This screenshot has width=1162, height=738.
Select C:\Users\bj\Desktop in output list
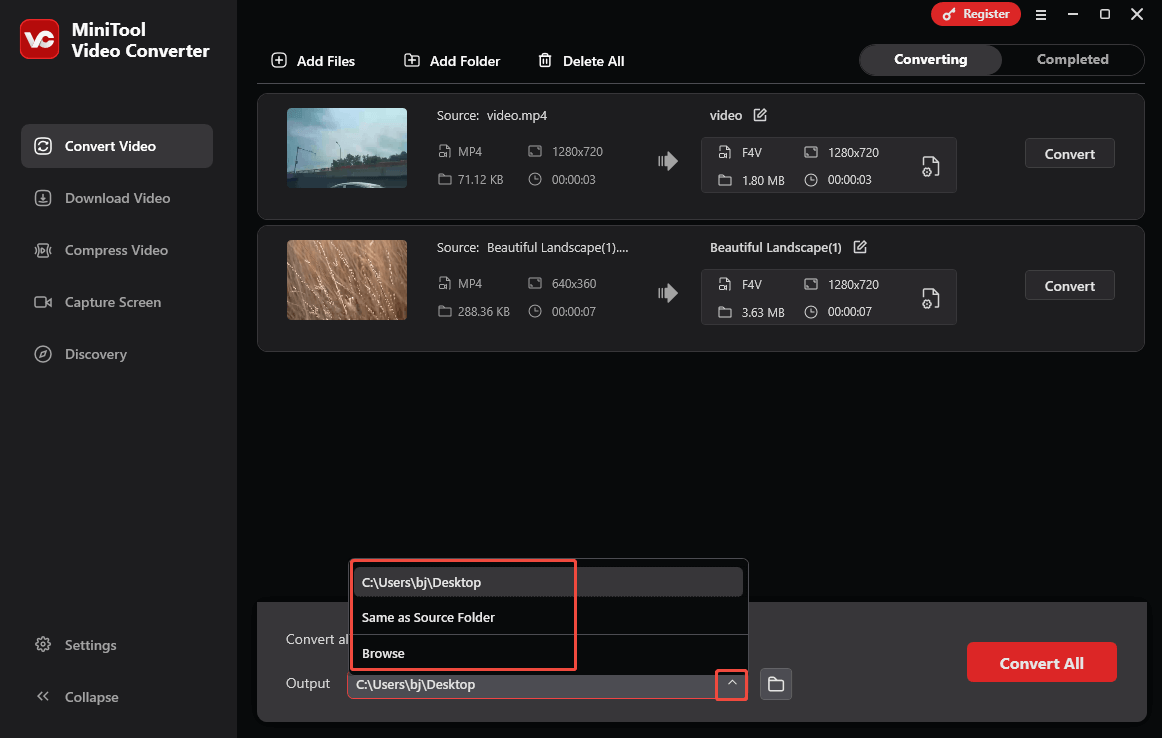(548, 582)
